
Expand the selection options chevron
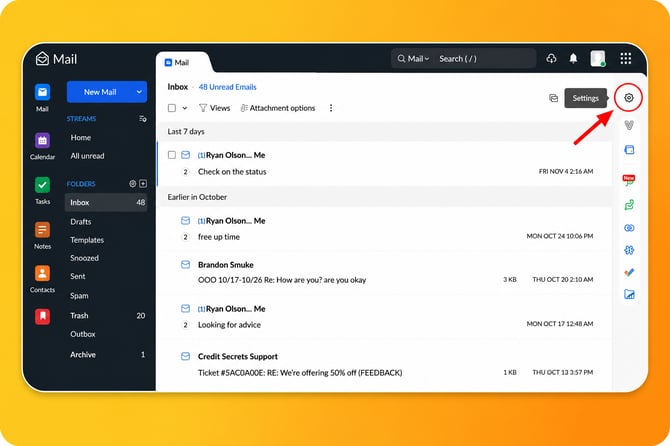(185, 108)
